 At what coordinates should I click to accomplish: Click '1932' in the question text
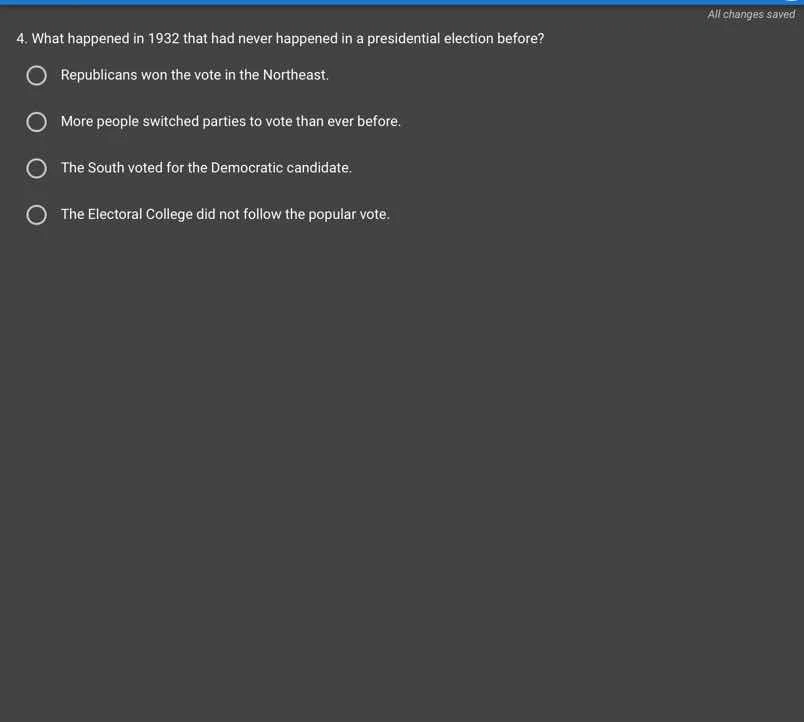pos(163,39)
